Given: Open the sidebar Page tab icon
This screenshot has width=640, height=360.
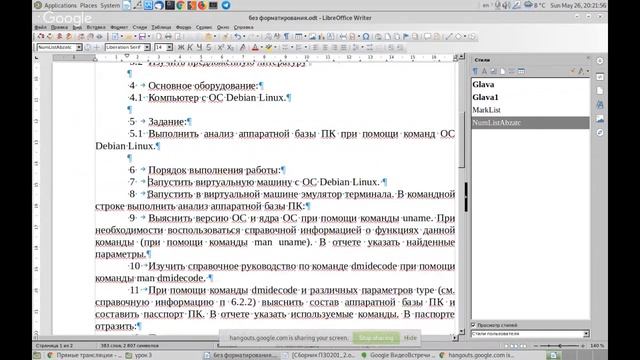Looking at the screenshot, I should click(600, 91).
